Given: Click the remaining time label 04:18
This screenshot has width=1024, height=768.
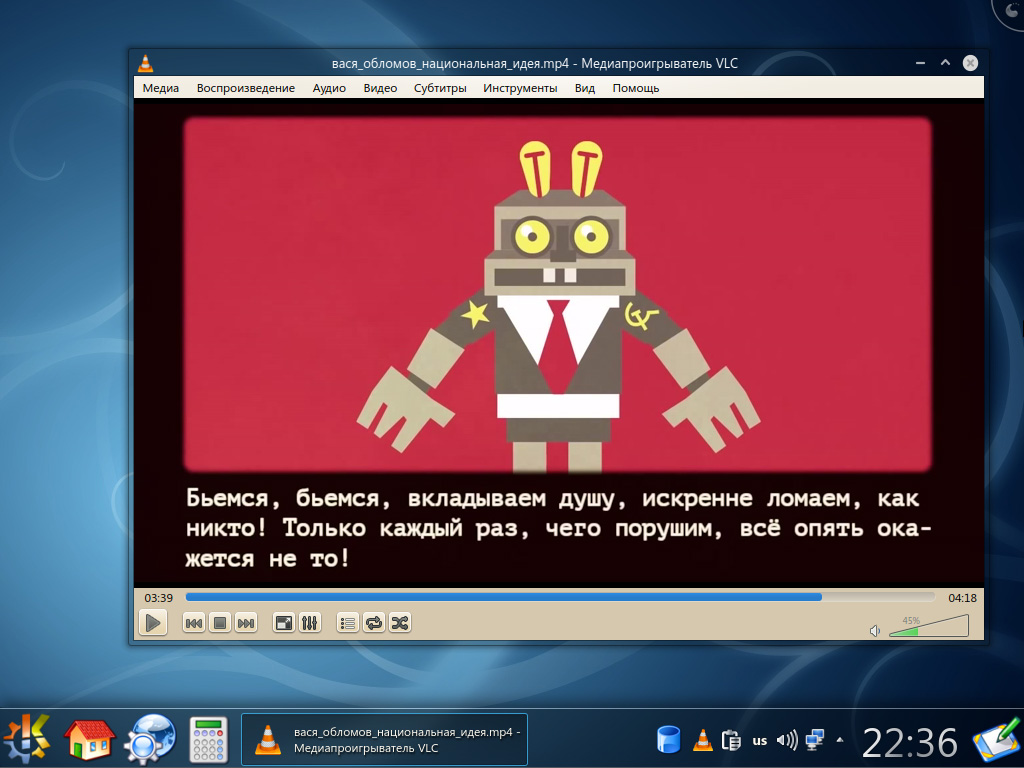Looking at the screenshot, I should coord(962,598).
